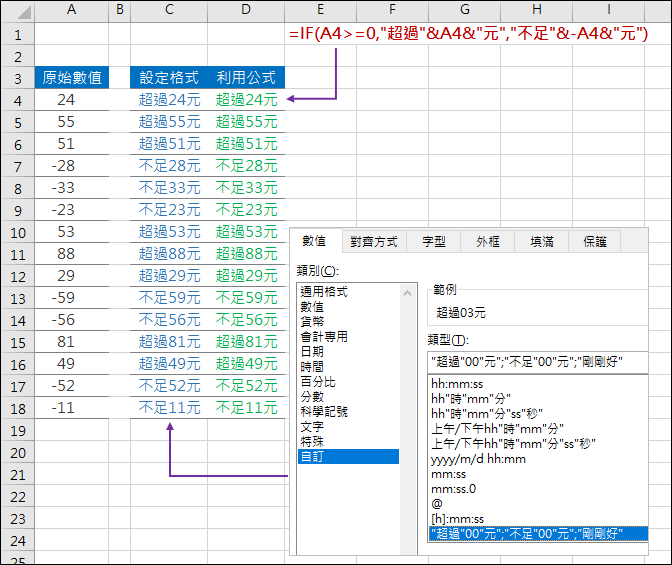The width and height of the screenshot is (672, 565).
Task: Select cell A11 with value 88
Action: coord(72,254)
